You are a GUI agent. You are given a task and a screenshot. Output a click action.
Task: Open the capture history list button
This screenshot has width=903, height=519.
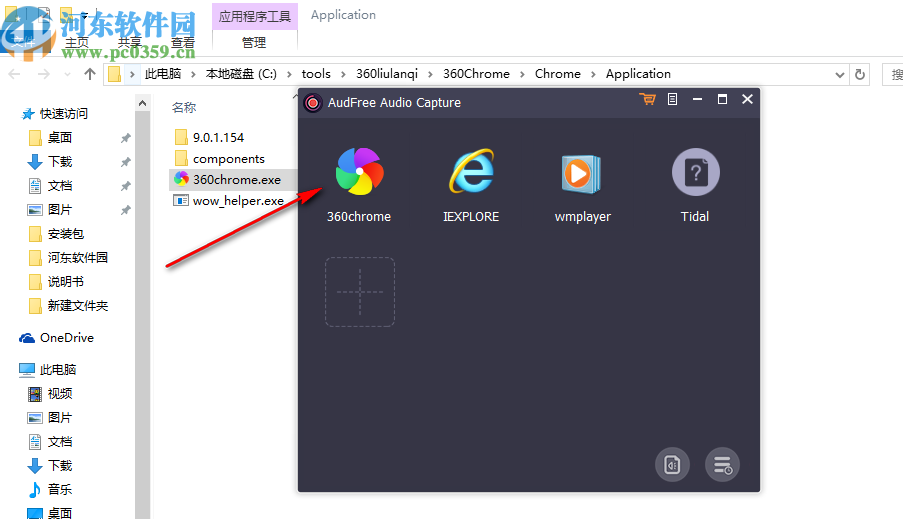[x=722, y=464]
